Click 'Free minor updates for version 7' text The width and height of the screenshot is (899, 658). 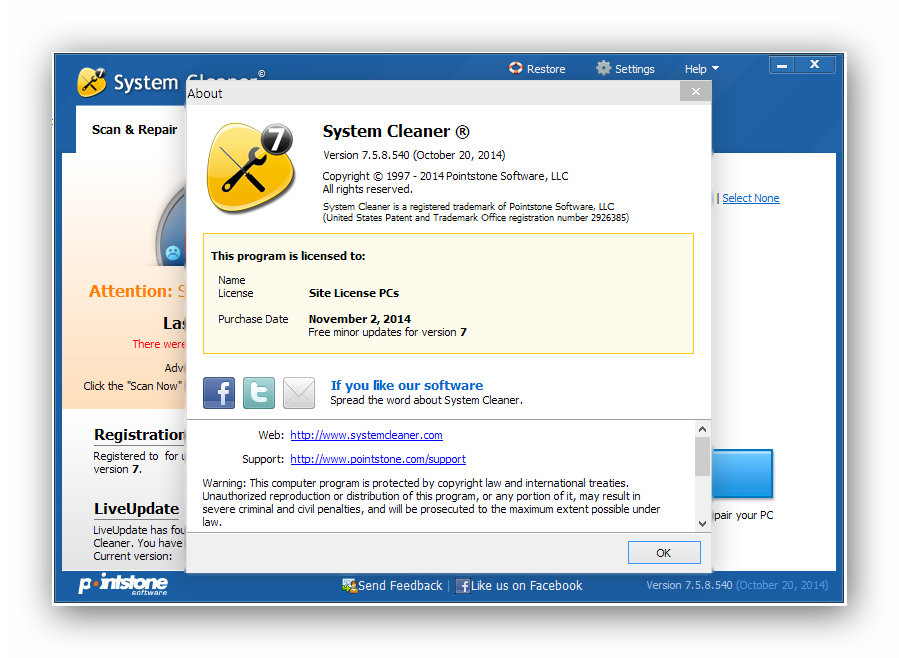tap(388, 332)
